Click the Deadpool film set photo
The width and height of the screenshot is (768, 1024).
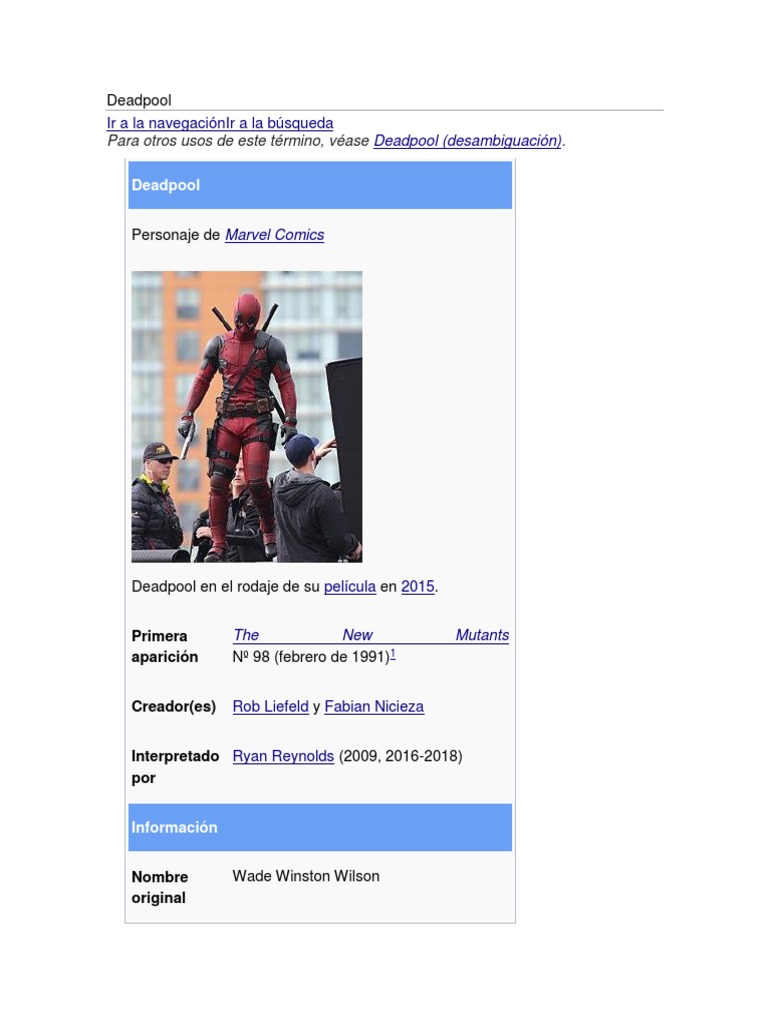point(247,417)
